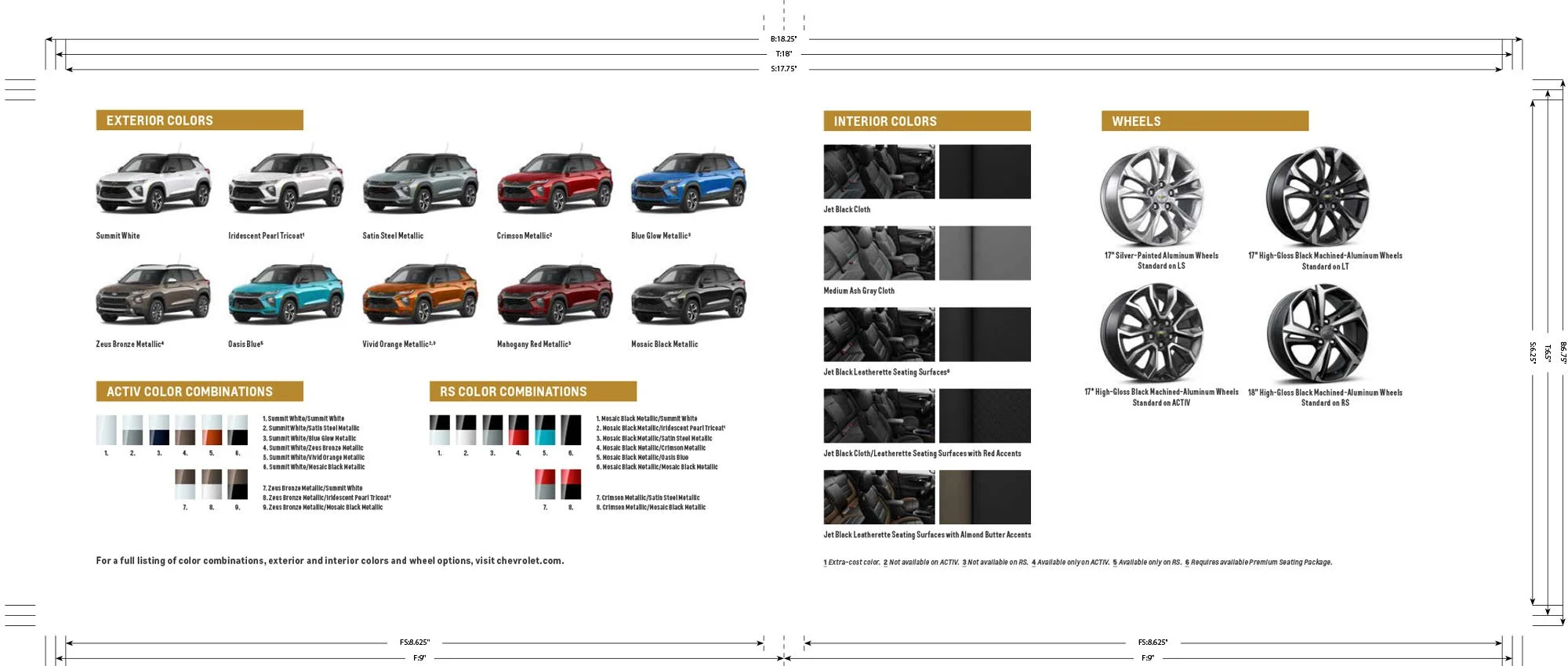
Task: Select the 18" wheel image Standard on RS
Action: tap(1318, 332)
